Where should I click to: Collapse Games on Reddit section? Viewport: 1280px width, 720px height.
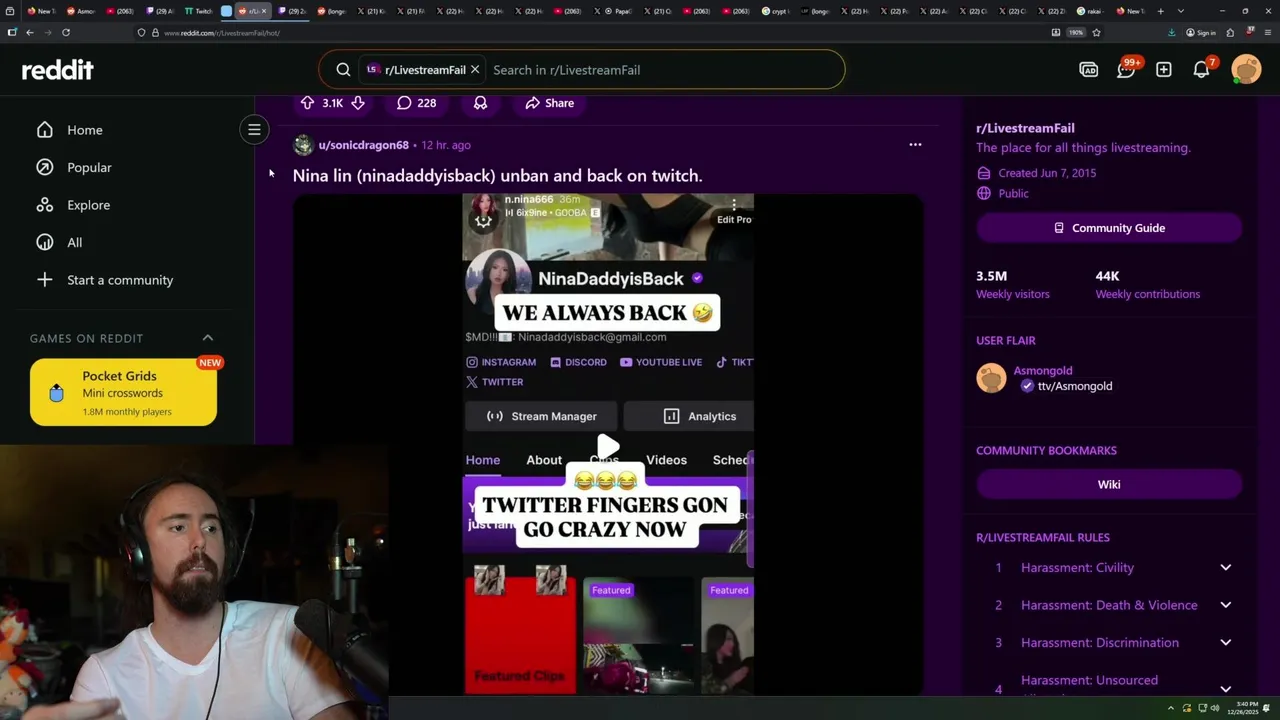(x=208, y=338)
